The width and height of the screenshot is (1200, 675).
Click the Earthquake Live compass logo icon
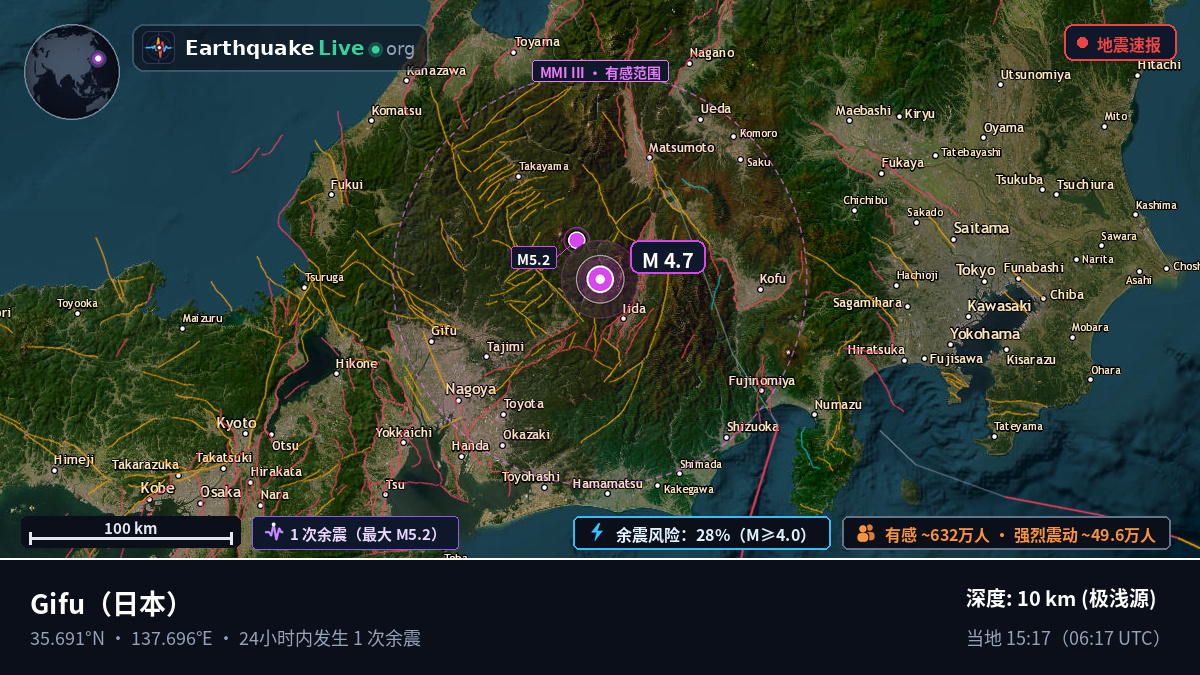coord(158,48)
